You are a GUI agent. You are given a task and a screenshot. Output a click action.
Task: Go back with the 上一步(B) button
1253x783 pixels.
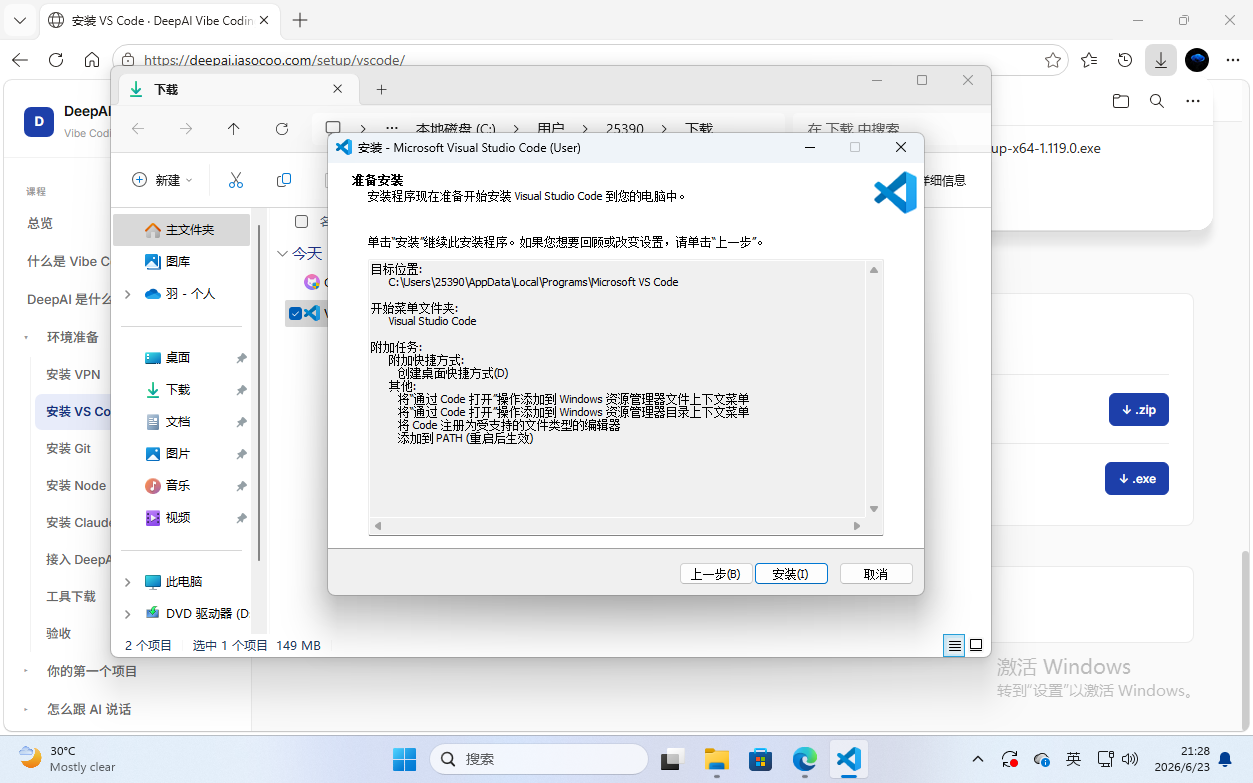(716, 574)
